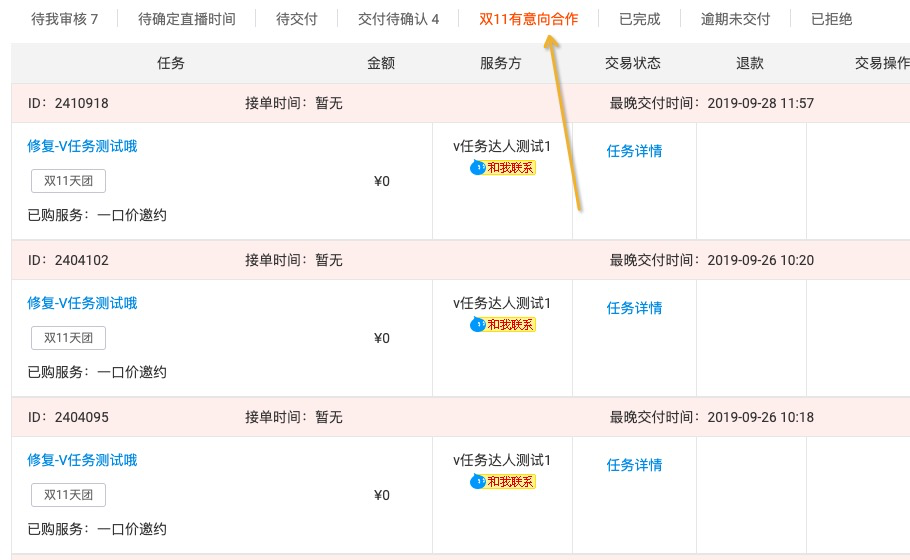Click 和我联系 chat icon for order 2404102
910x560 pixels.
pyautogui.click(x=503, y=325)
